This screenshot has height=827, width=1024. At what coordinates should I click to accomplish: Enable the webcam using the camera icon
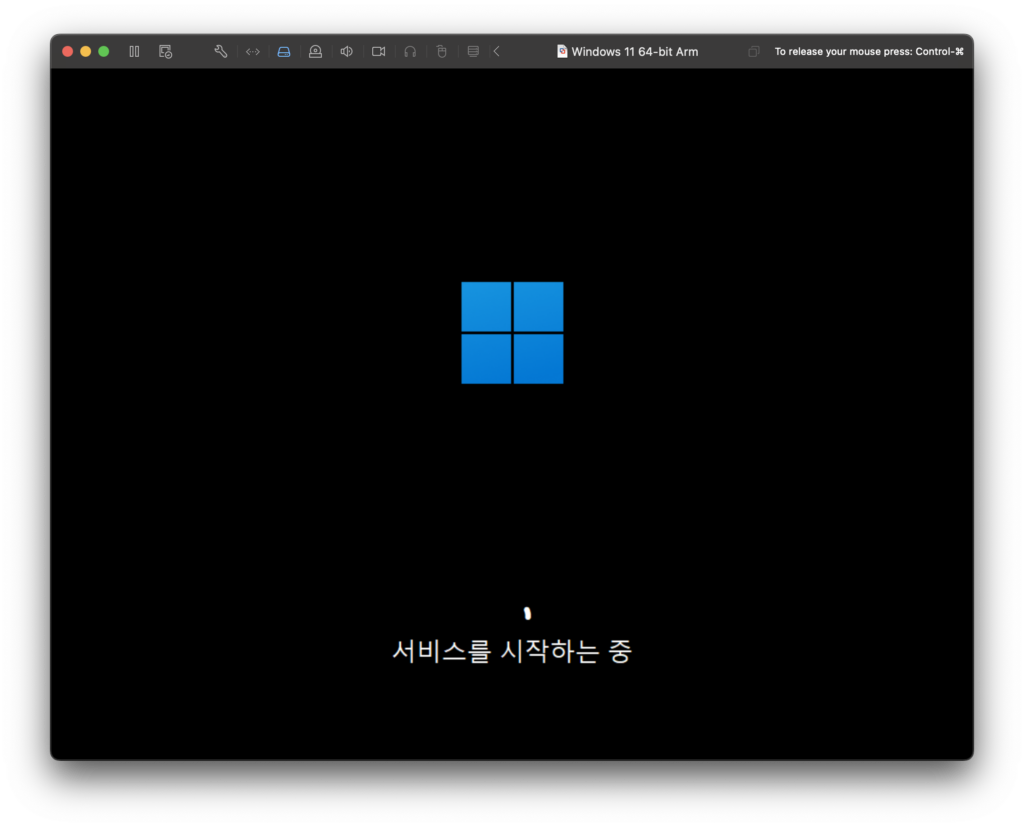pyautogui.click(x=378, y=51)
